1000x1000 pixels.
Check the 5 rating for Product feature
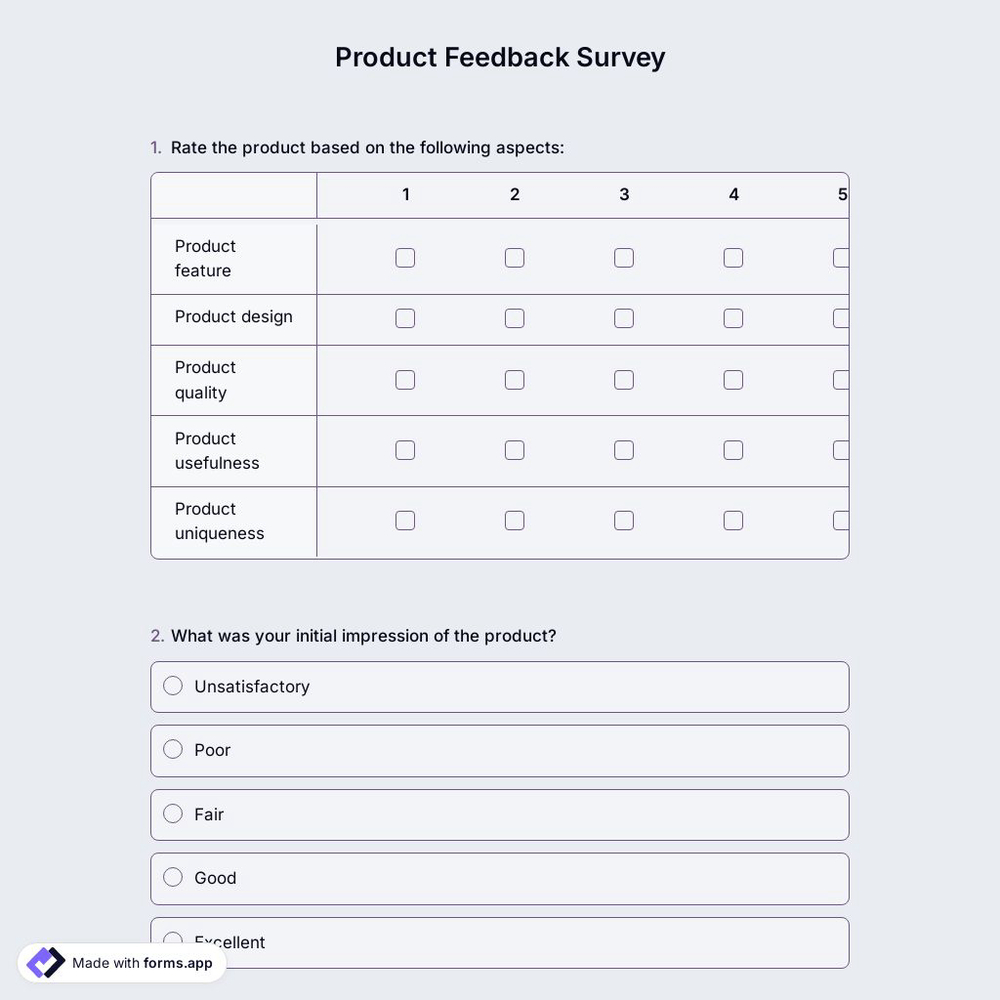841,257
